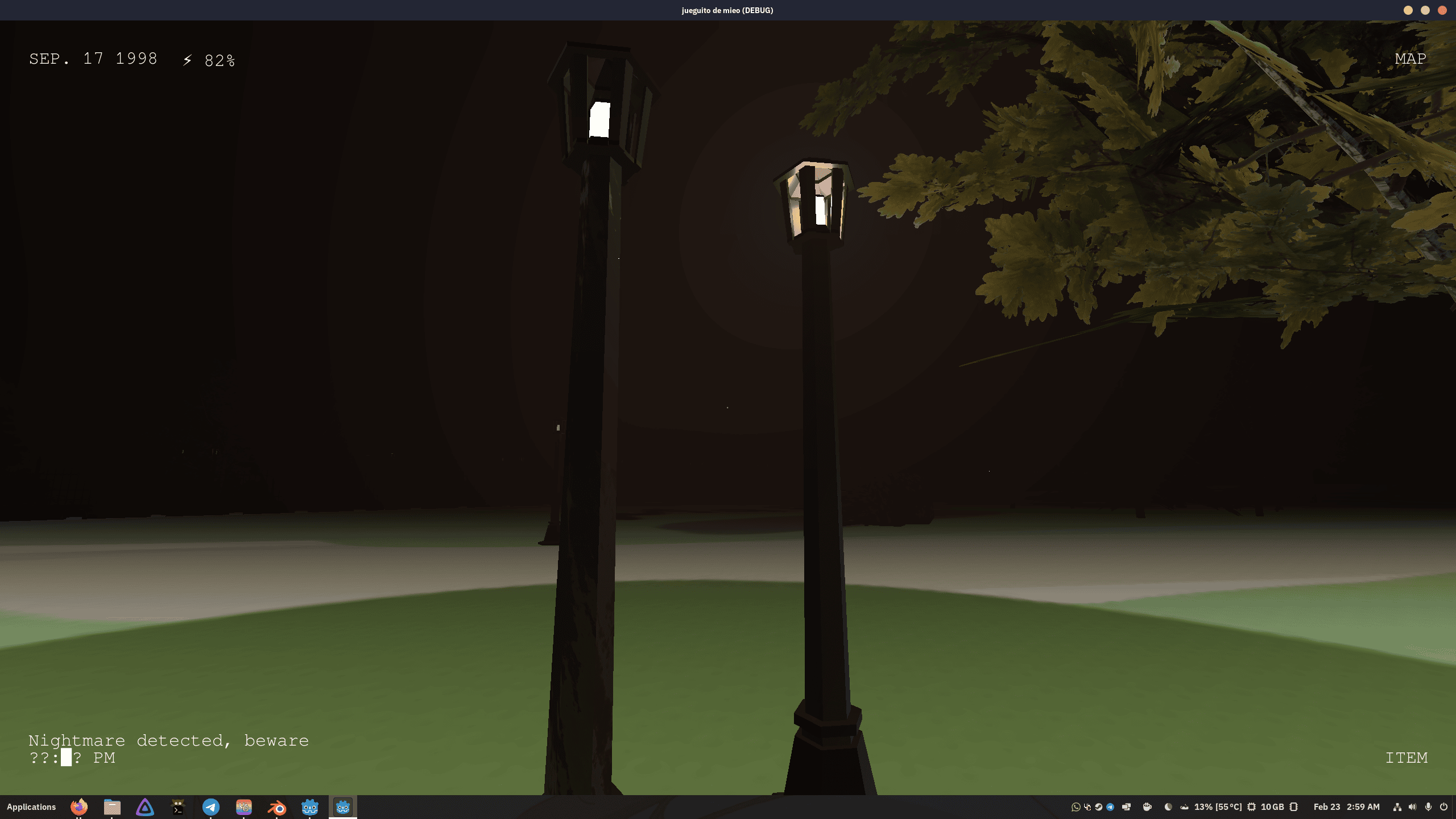Open the power menu tray icon
The width and height of the screenshot is (1456, 819).
point(1443,807)
